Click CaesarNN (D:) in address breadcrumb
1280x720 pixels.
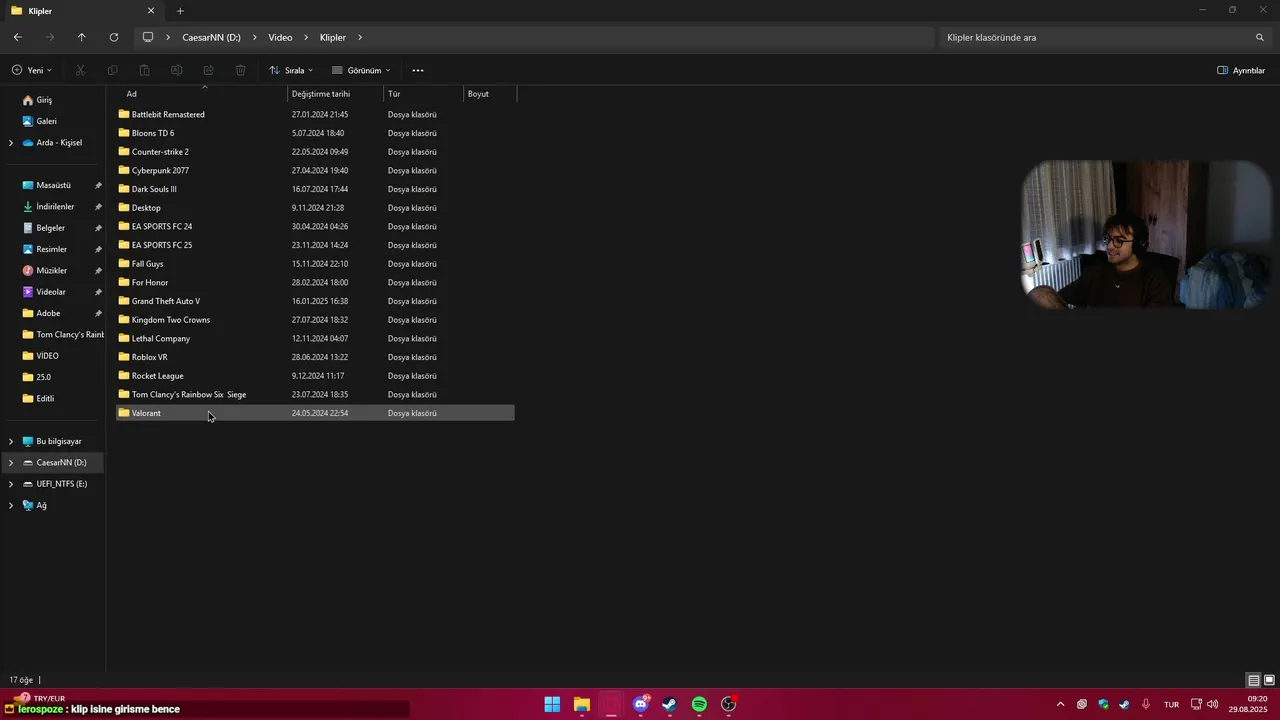click(211, 37)
